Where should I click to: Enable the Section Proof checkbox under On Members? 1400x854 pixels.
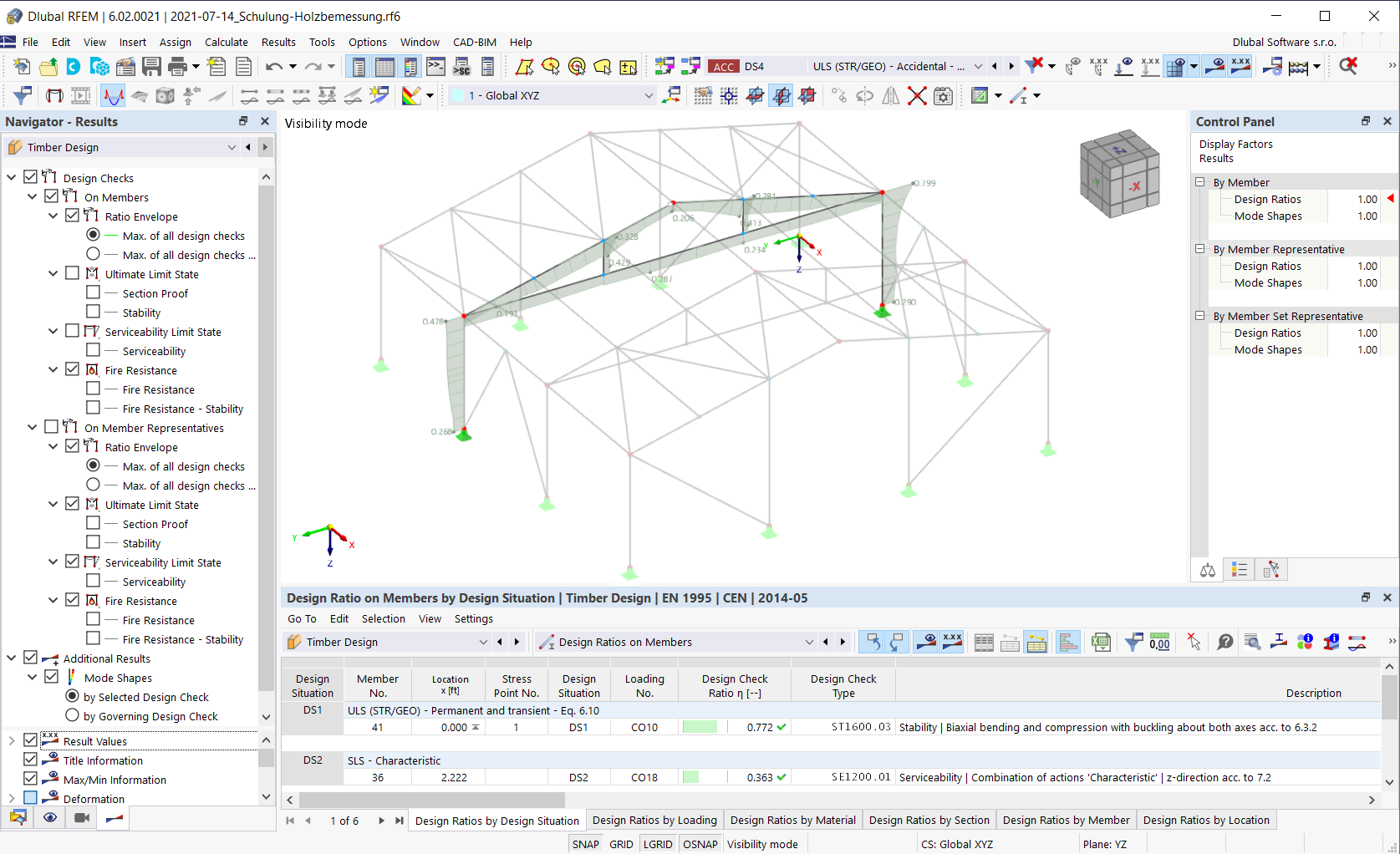[x=93, y=292]
